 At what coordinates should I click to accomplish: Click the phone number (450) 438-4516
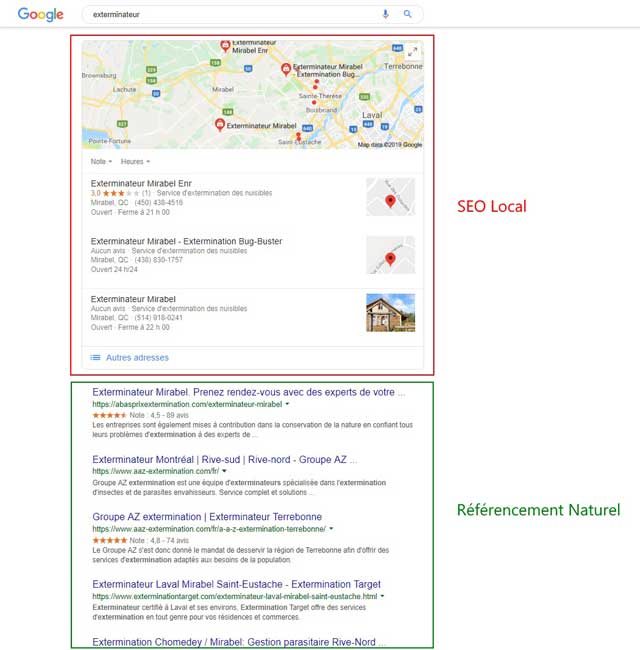tap(158, 202)
